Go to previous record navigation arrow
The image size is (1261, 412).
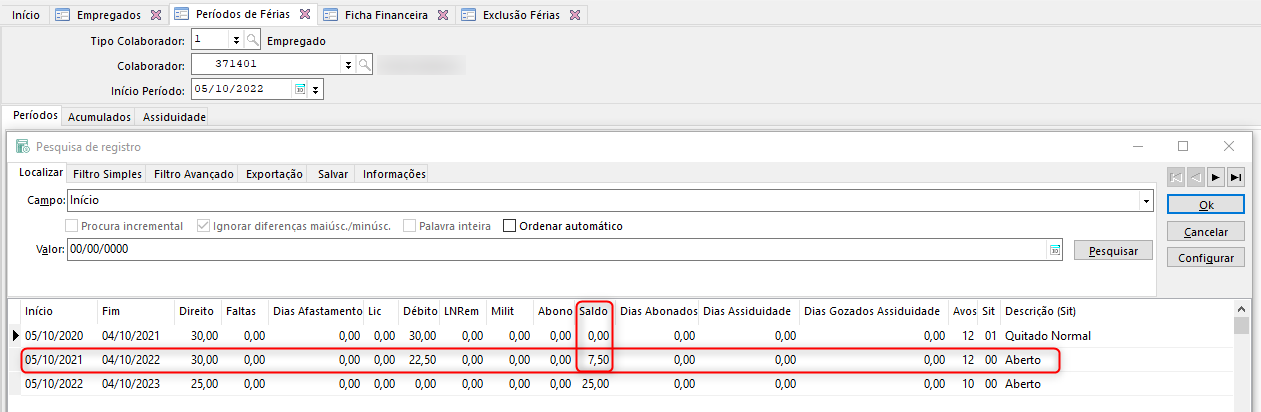pos(1196,177)
